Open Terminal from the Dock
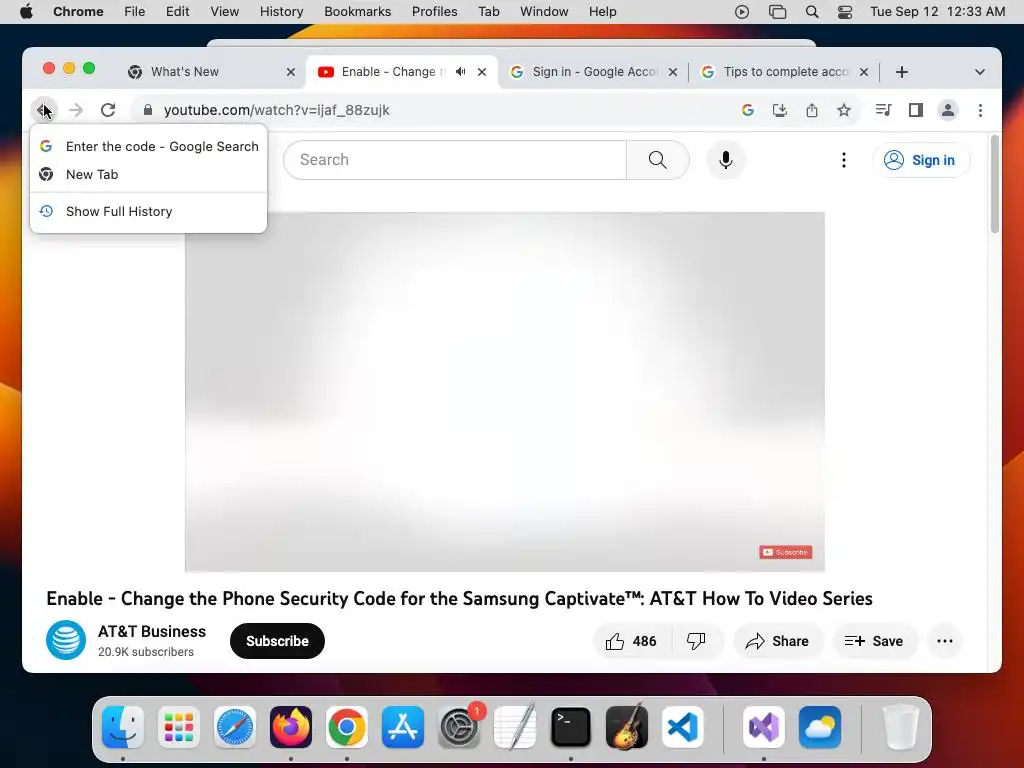The width and height of the screenshot is (1024, 768). click(x=571, y=727)
